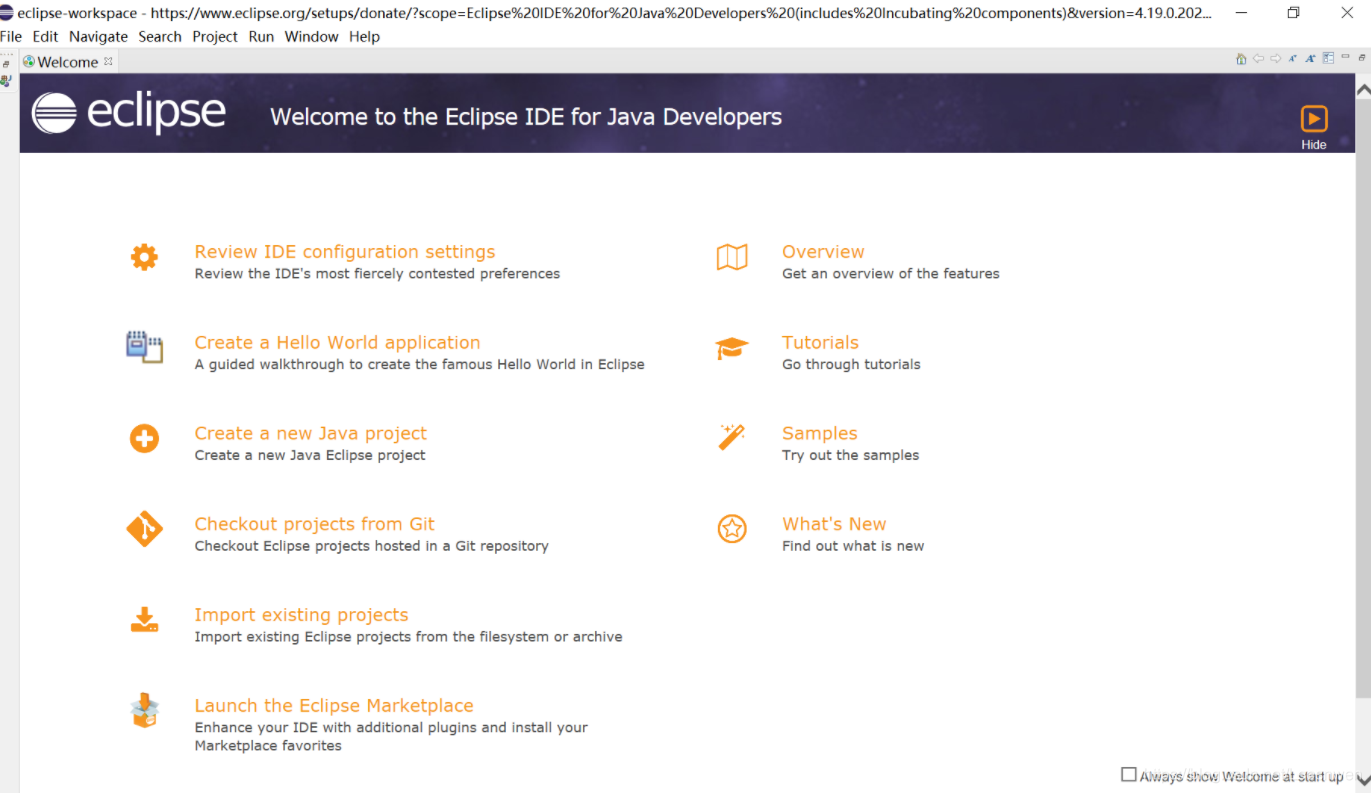This screenshot has height=793, width=1371.
Task: Click the Navigate Forward arrow in Welcome toolbar
Action: tap(1276, 58)
